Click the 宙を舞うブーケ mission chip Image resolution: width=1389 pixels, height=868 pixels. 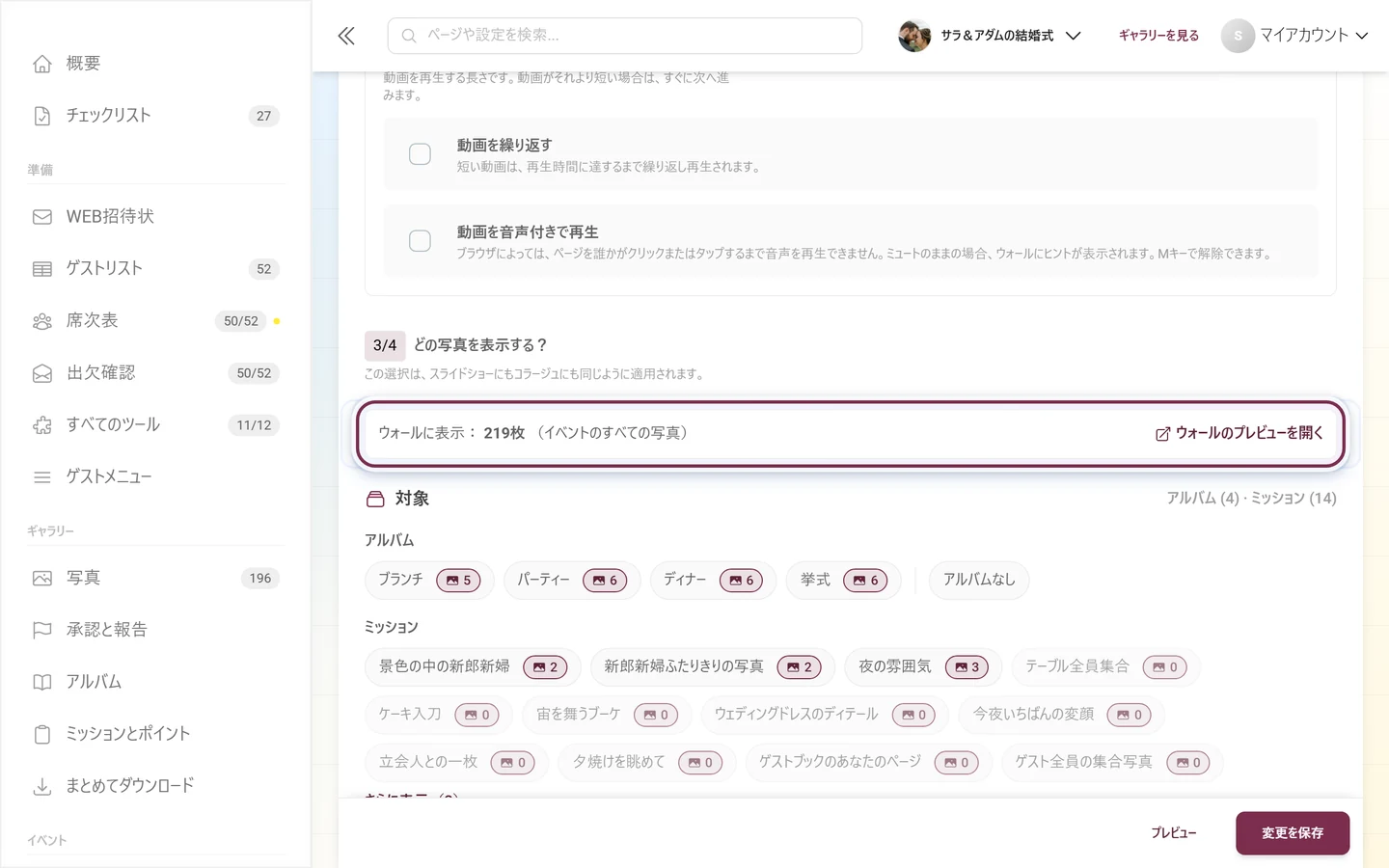click(608, 715)
